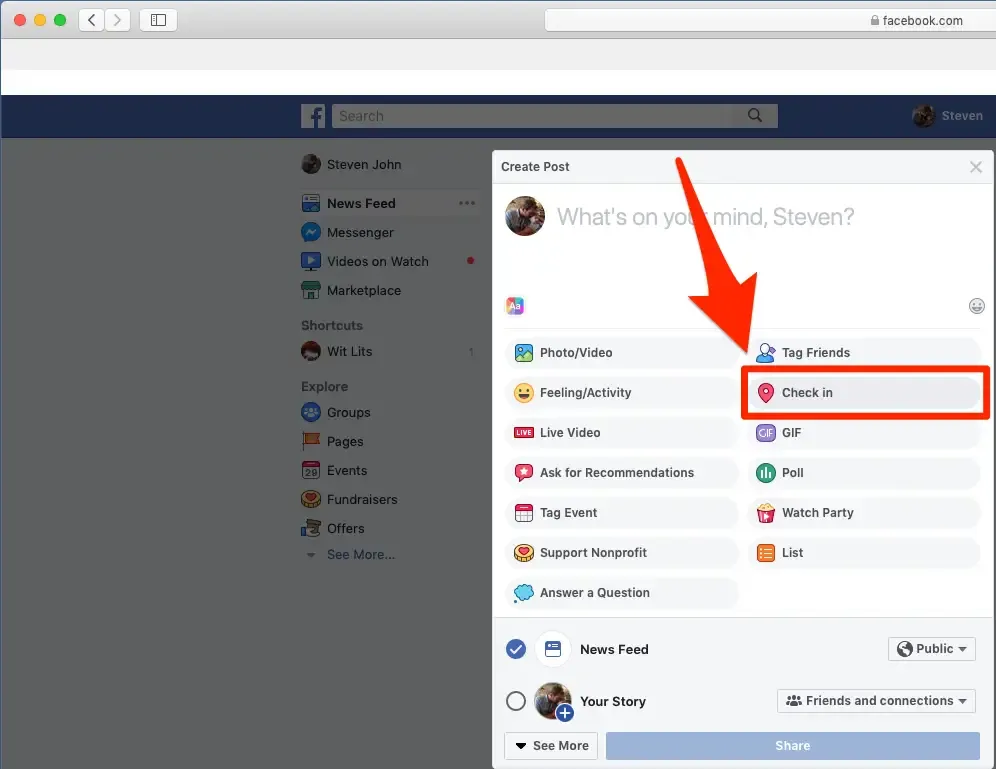996x769 pixels.
Task: Click the Share button
Action: 792,745
